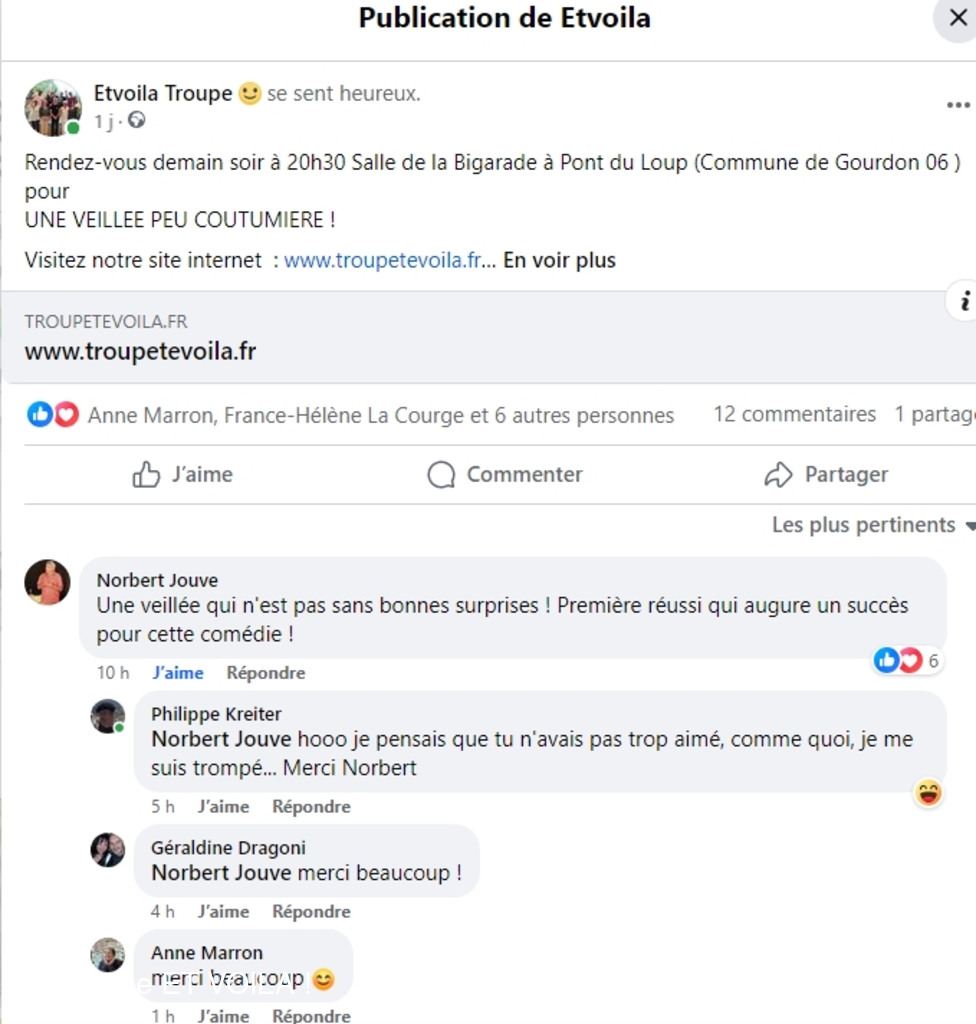Toggle J'aime on Norbert Jouve's comment
Viewport: 976px width, 1024px height.
[x=178, y=673]
